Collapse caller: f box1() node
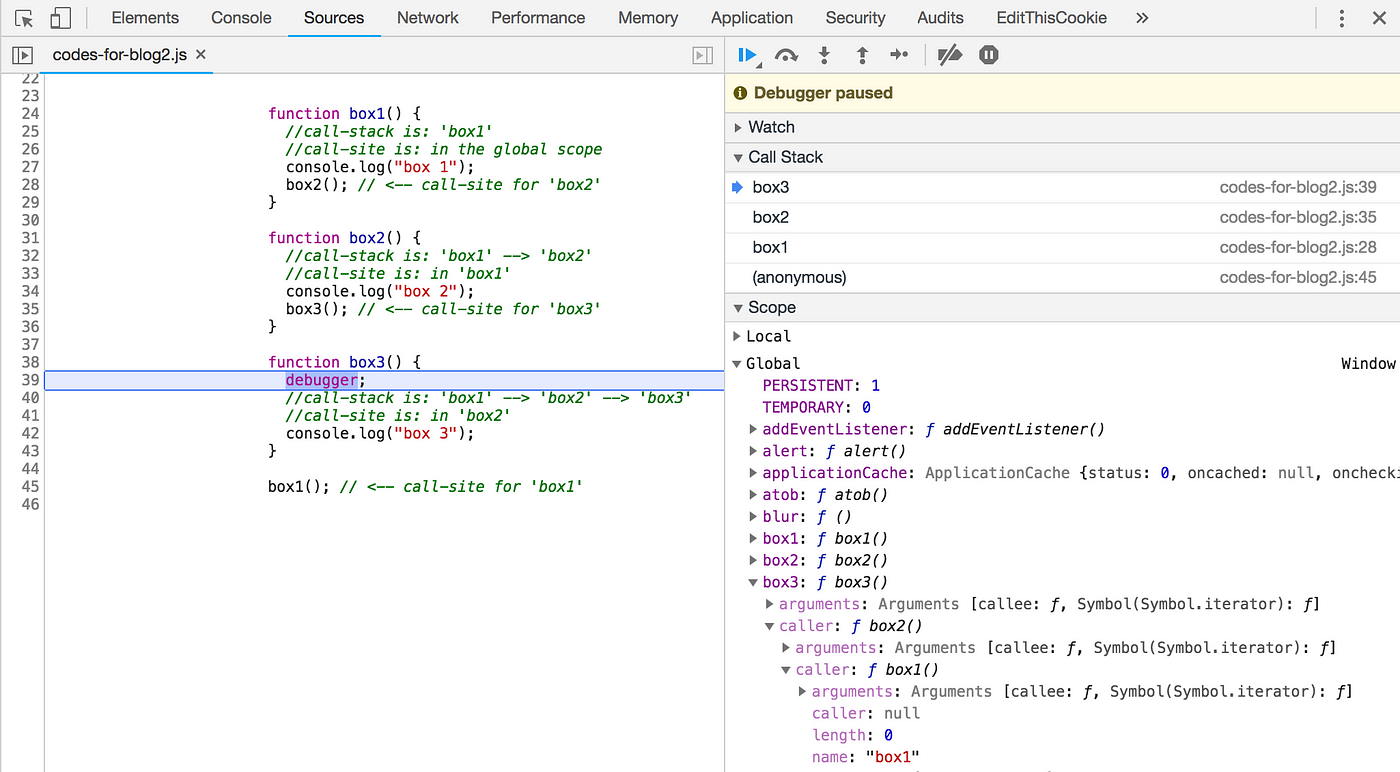This screenshot has width=1400, height=772. pos(786,670)
